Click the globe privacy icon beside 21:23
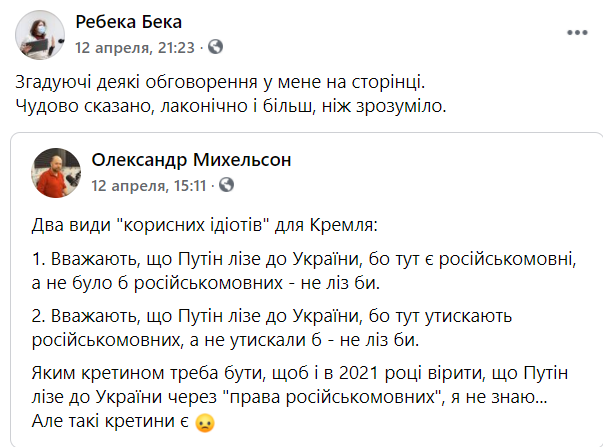Image resolution: width=603 pixels, height=447 pixels. coord(215,46)
